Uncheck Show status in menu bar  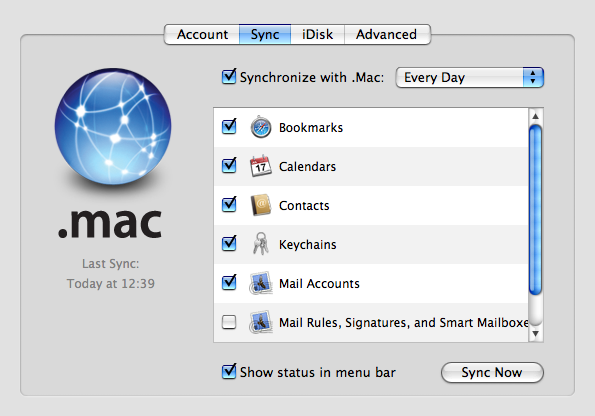point(229,372)
